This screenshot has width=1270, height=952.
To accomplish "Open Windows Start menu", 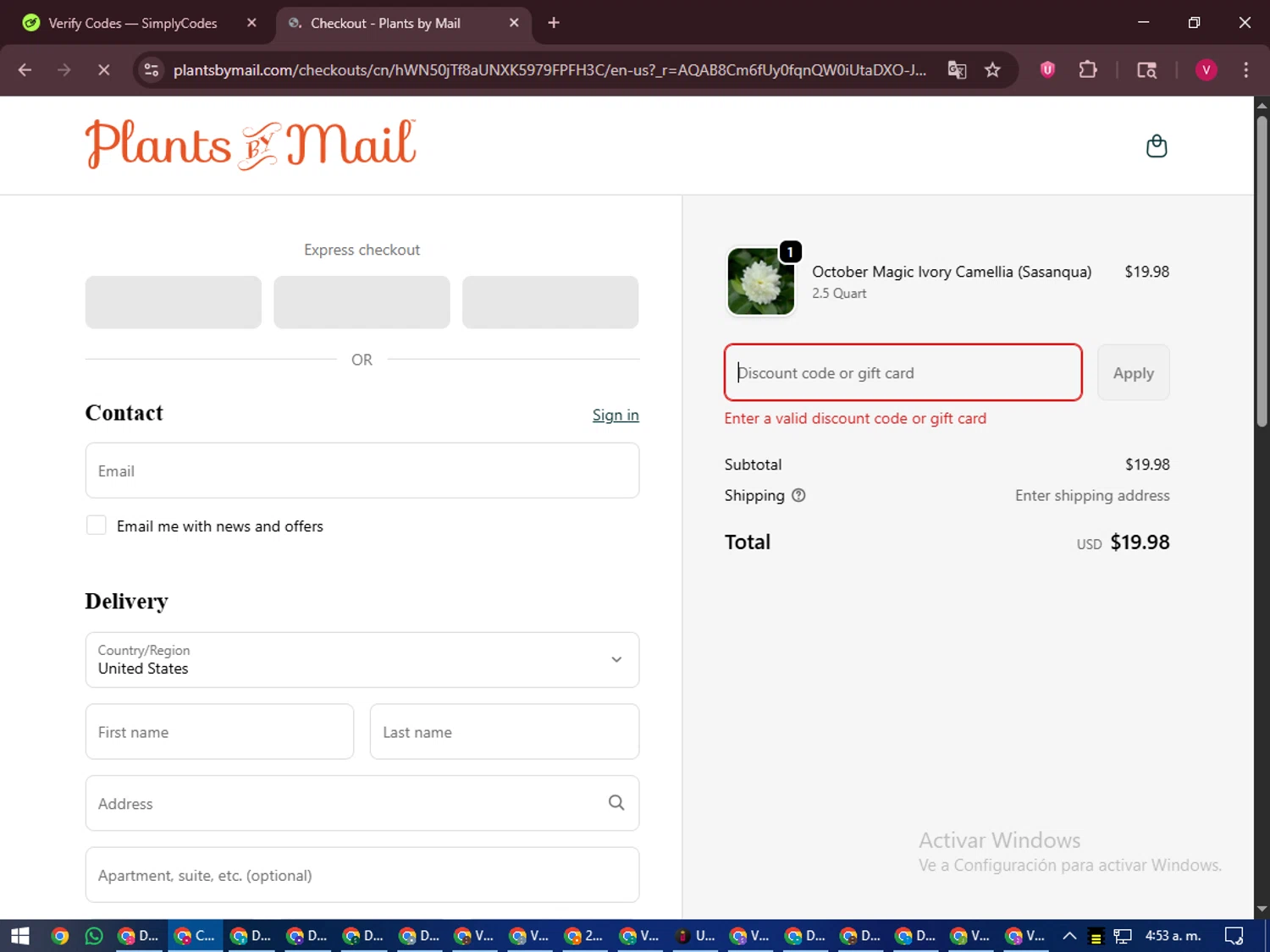I will pyautogui.click(x=19, y=936).
